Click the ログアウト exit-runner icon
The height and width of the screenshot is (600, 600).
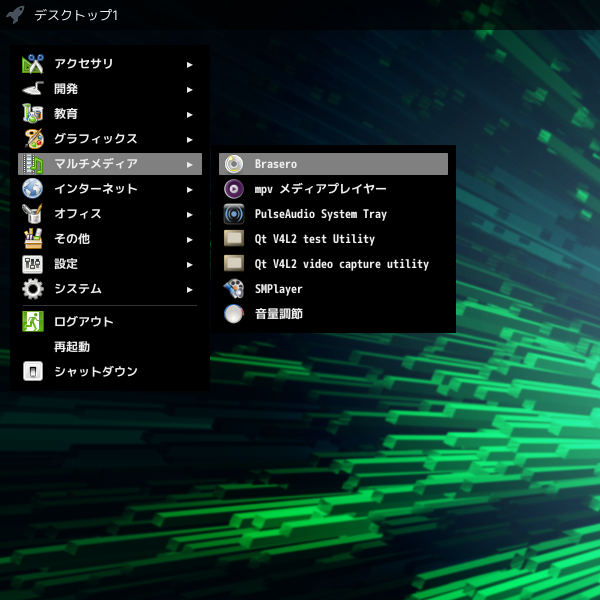click(33, 321)
